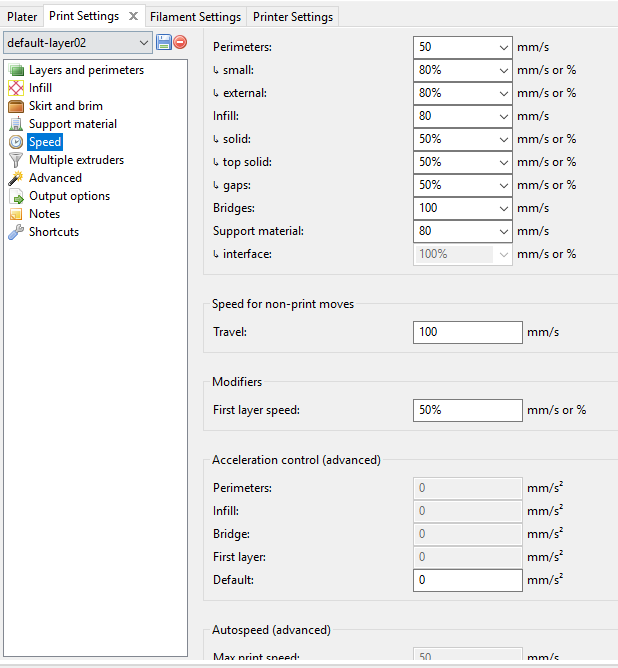The image size is (618, 668).
Task: Click the Skirt and brim icon
Action: [x=16, y=106]
